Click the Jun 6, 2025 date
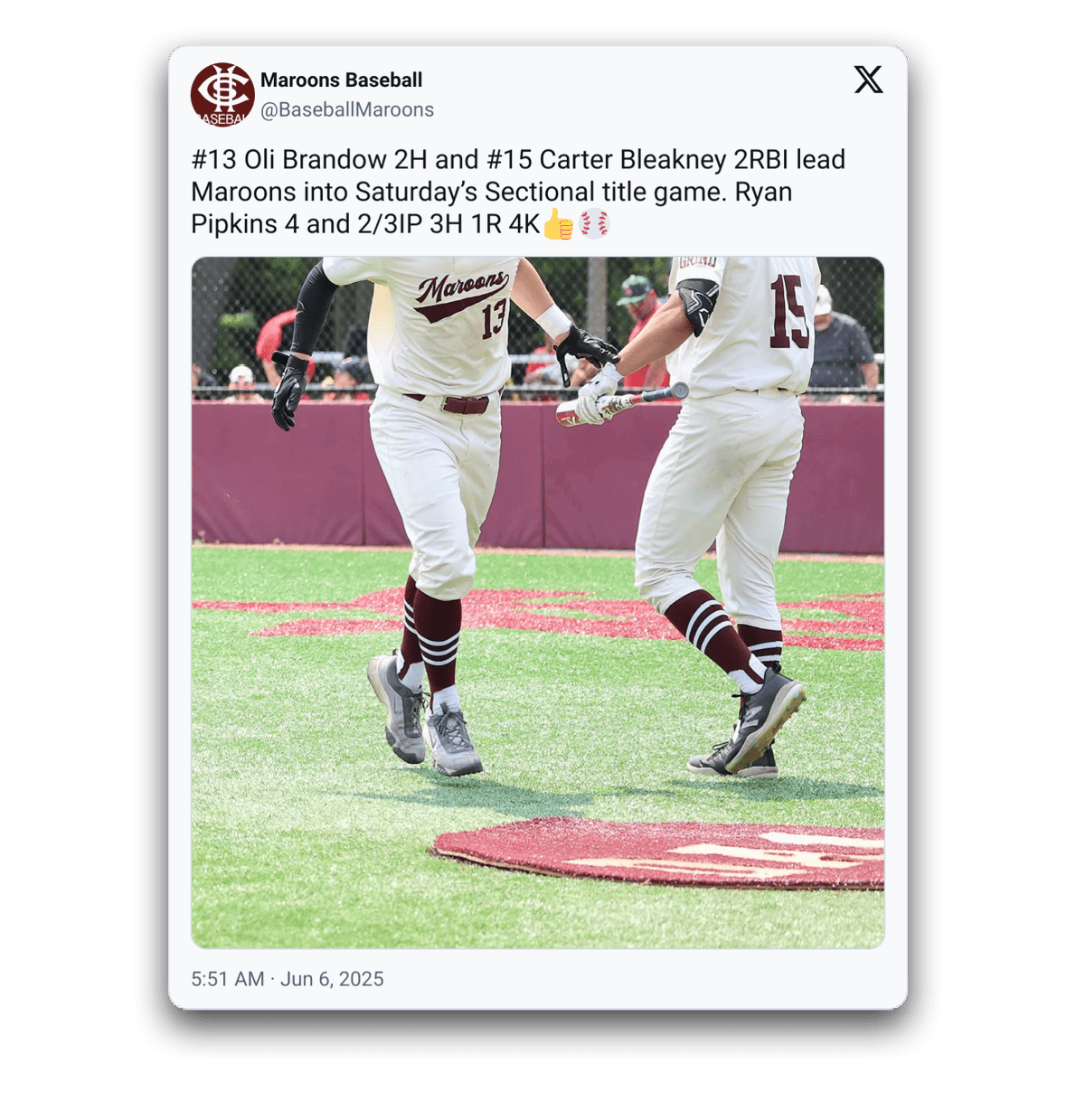The height and width of the screenshot is (1120, 1076). (332, 979)
